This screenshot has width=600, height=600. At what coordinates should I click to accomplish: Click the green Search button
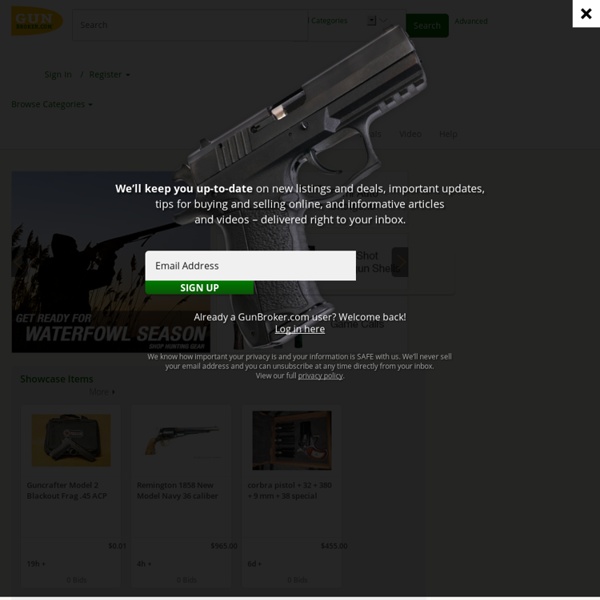427,26
